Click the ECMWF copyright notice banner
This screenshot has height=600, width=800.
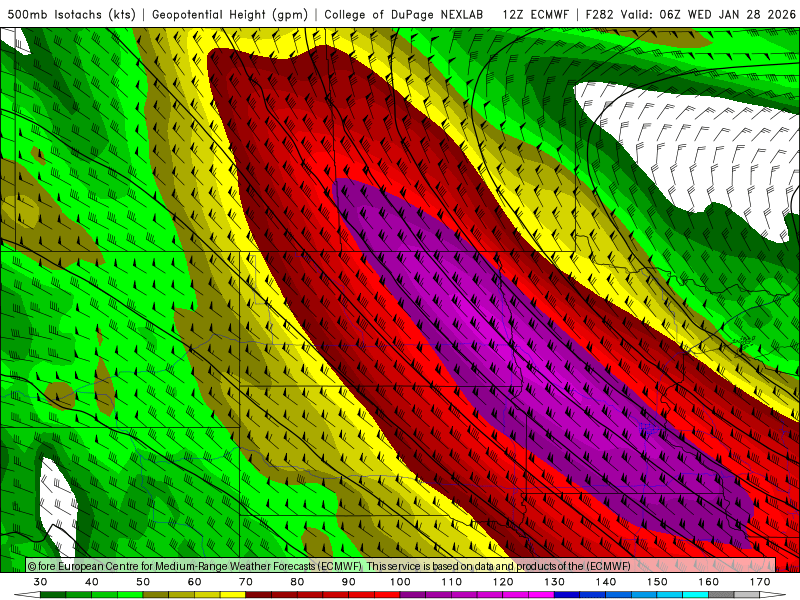click(401, 566)
